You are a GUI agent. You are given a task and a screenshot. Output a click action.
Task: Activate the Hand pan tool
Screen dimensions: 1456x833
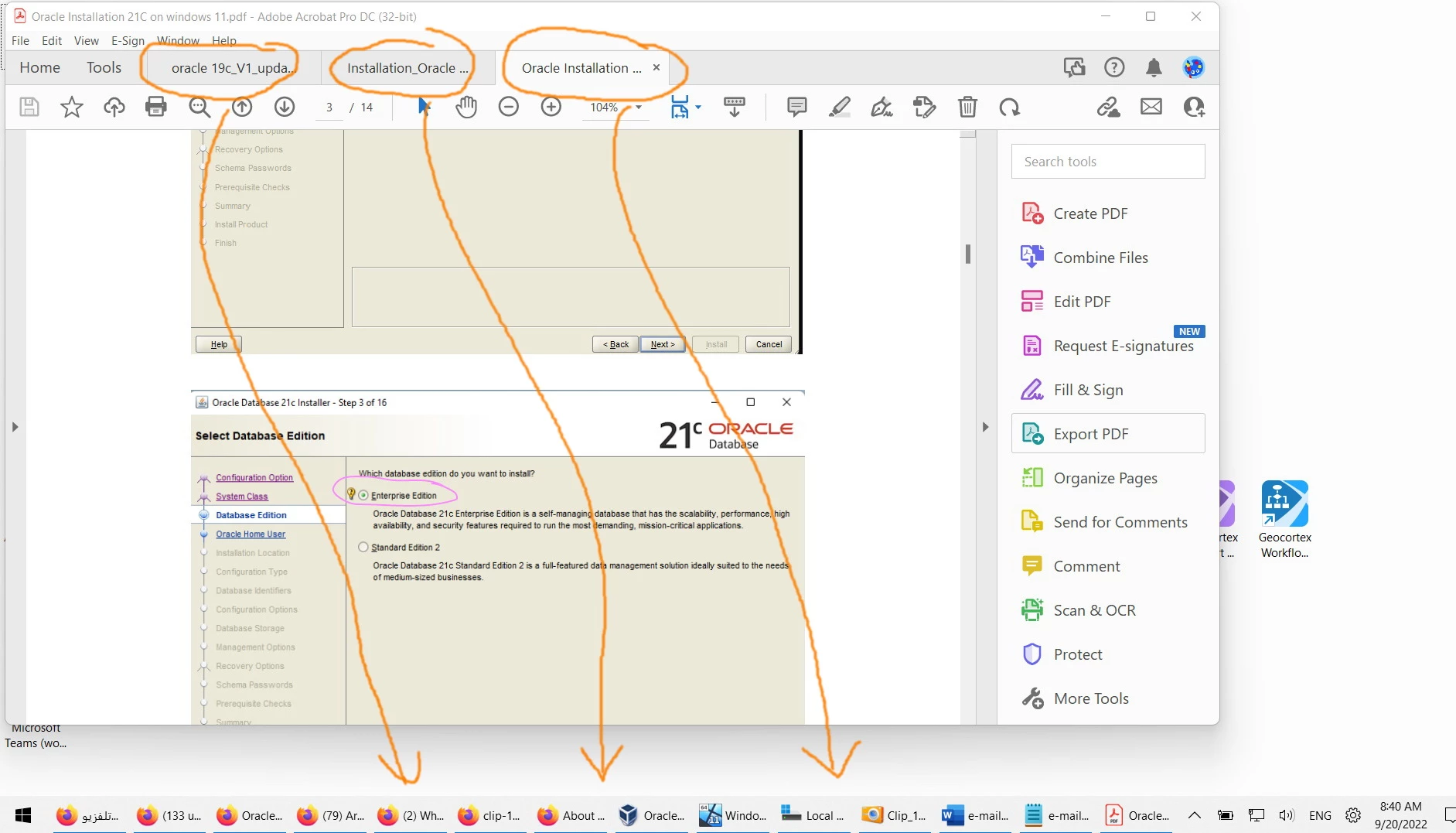coord(466,107)
